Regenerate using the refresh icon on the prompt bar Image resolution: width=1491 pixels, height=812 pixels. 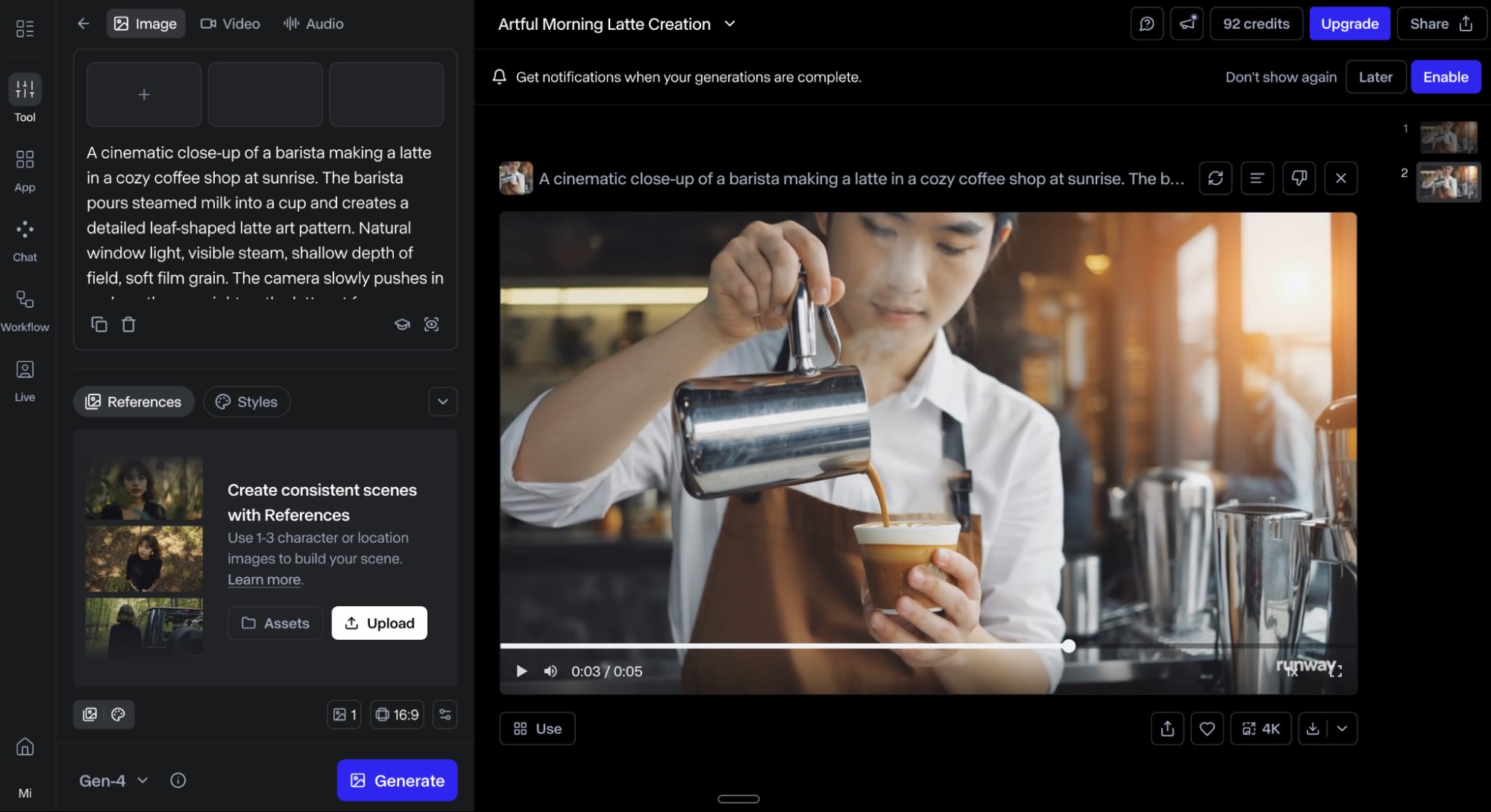[1215, 178]
